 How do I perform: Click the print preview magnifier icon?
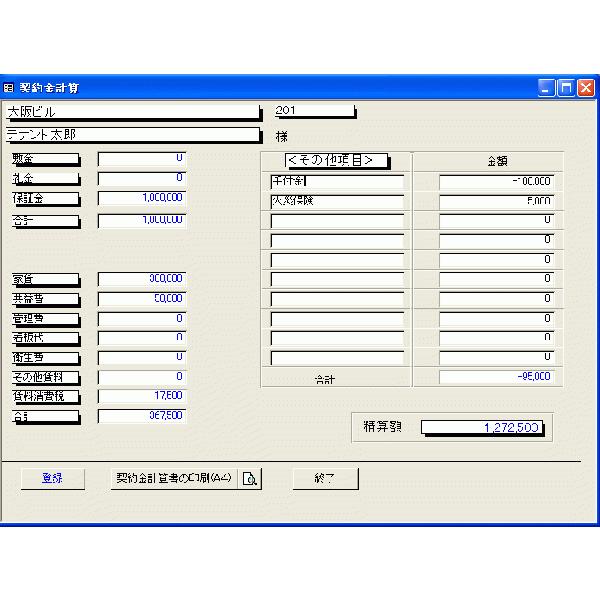[x=249, y=478]
